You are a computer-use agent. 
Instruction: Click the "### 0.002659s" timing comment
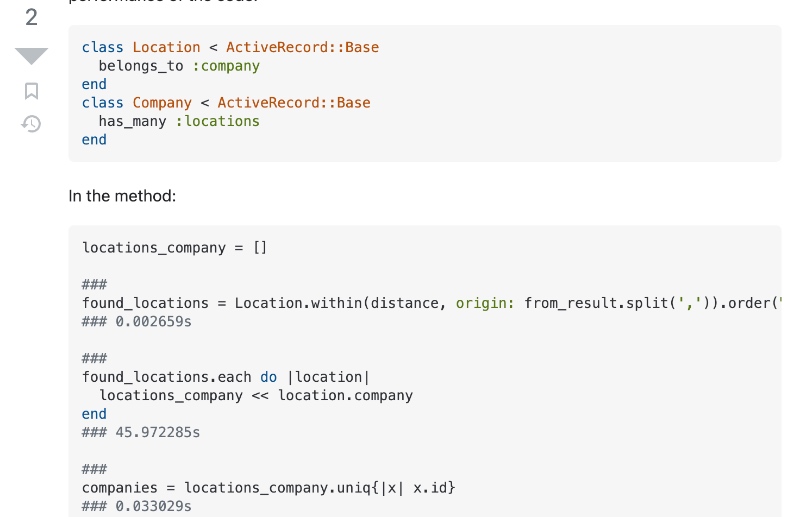(136, 321)
